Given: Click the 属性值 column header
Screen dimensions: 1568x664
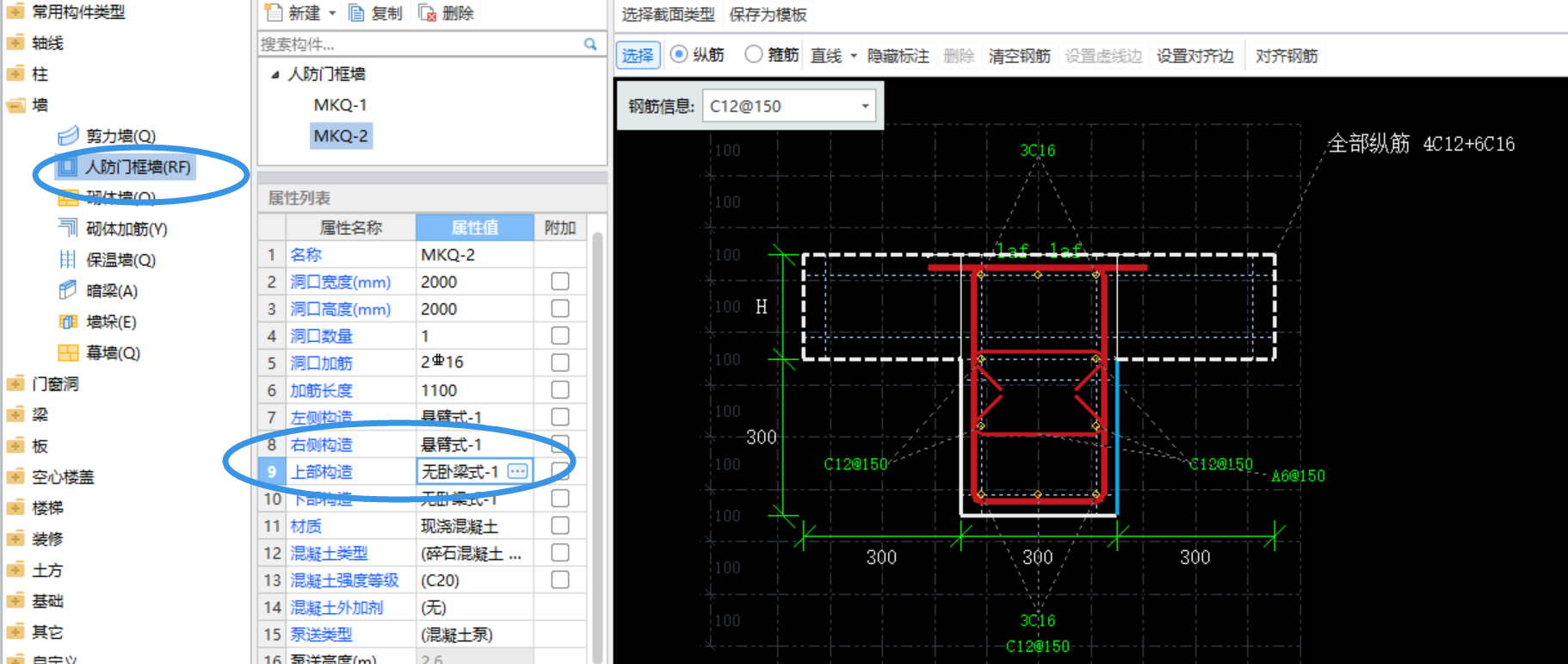Looking at the screenshot, I should (x=475, y=227).
